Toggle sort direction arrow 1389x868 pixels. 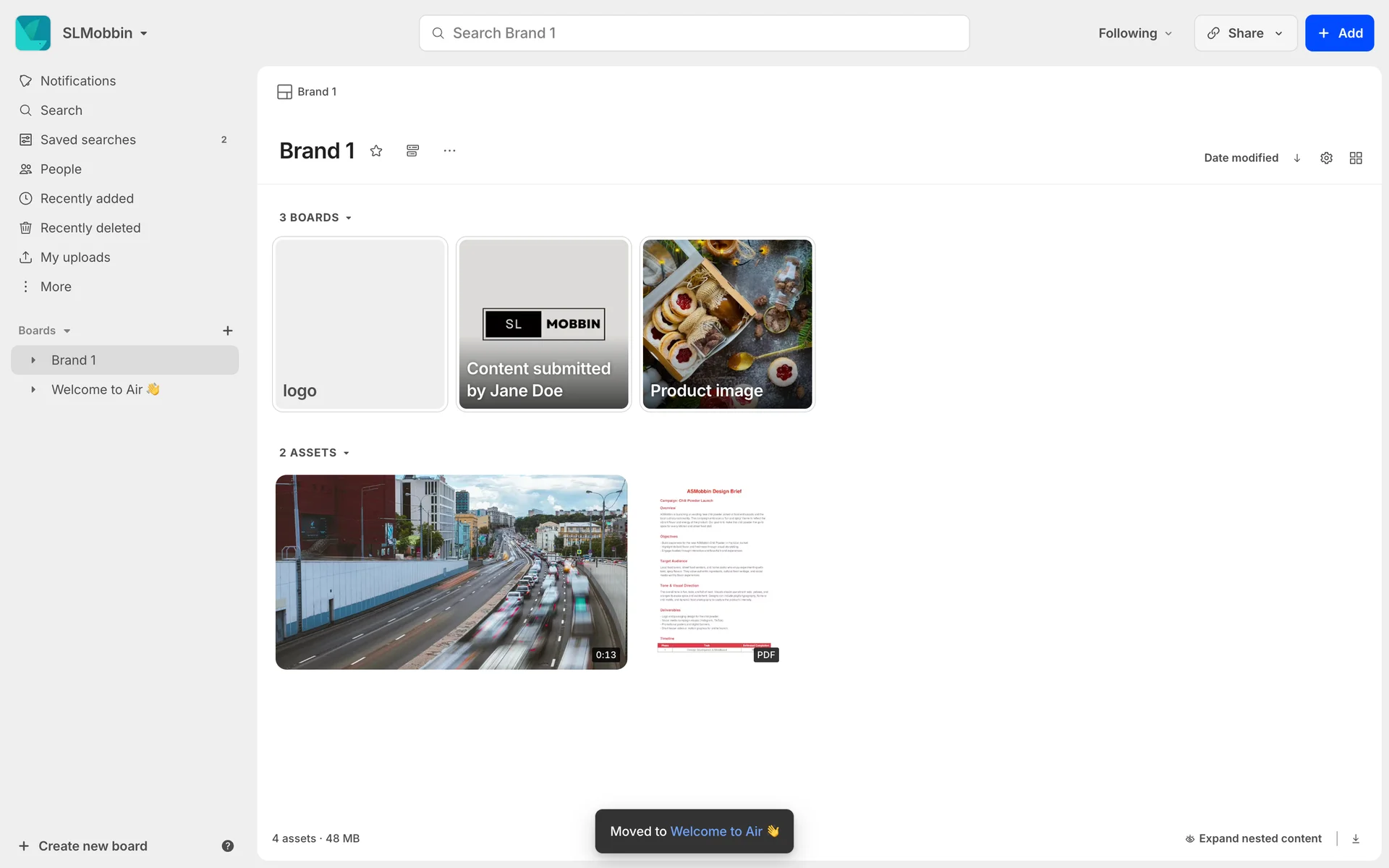(x=1297, y=158)
